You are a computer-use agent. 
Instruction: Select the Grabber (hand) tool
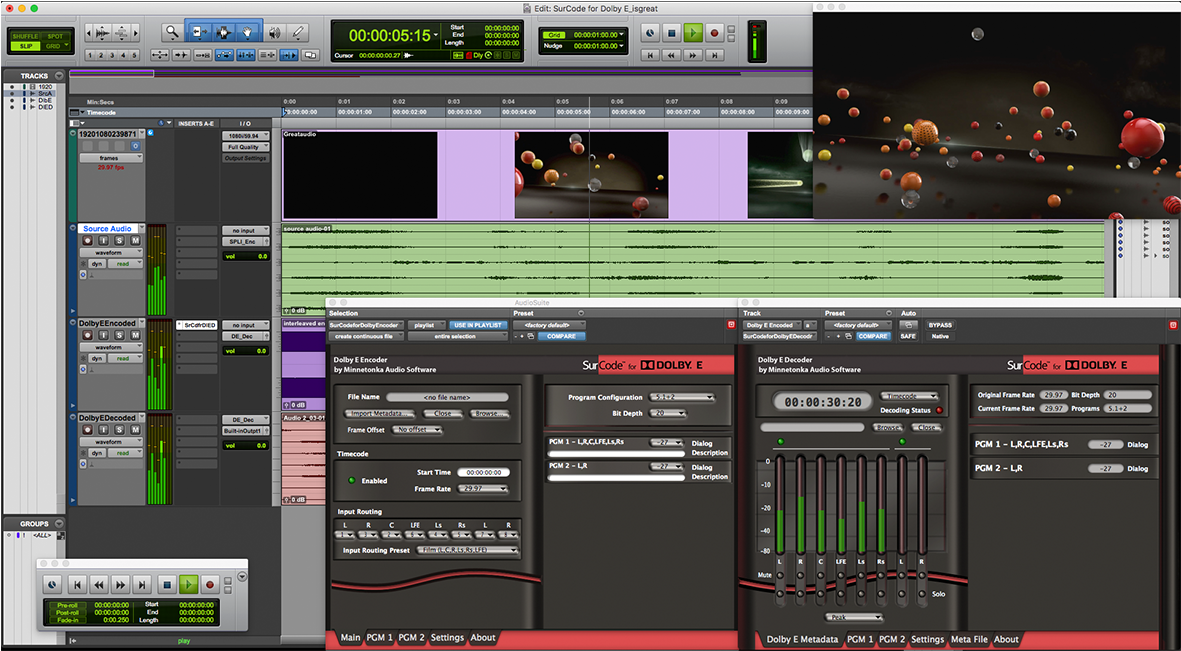(248, 33)
